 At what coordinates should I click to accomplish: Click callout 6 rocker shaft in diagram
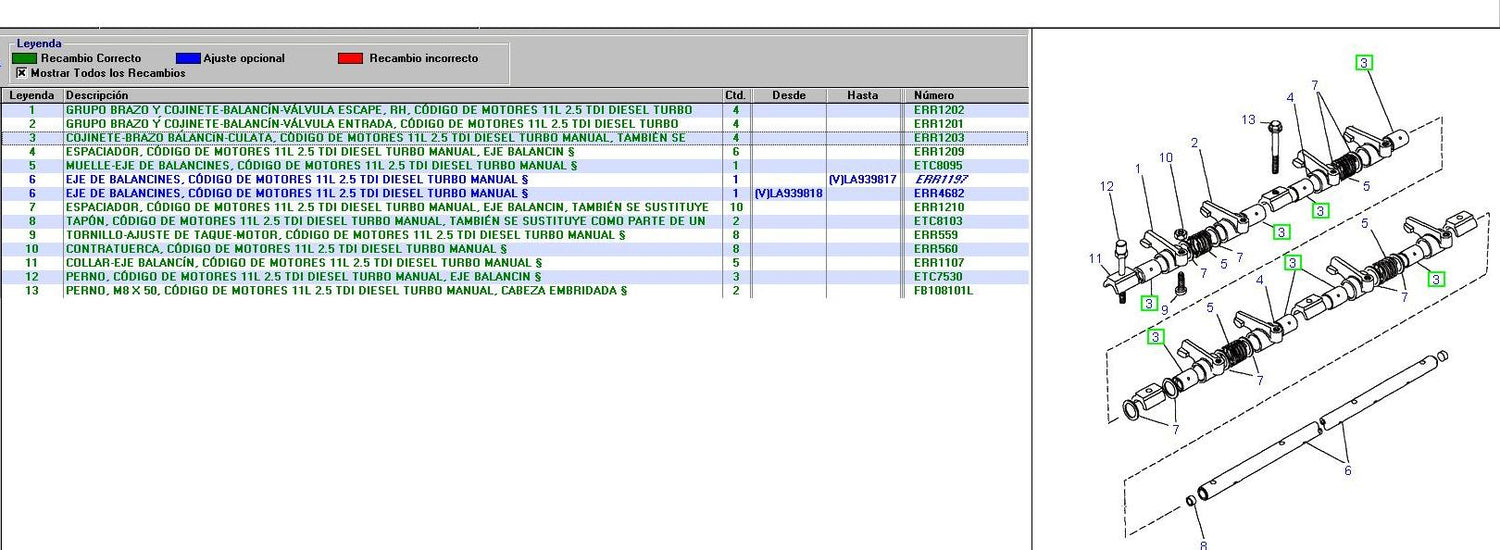point(1347,471)
